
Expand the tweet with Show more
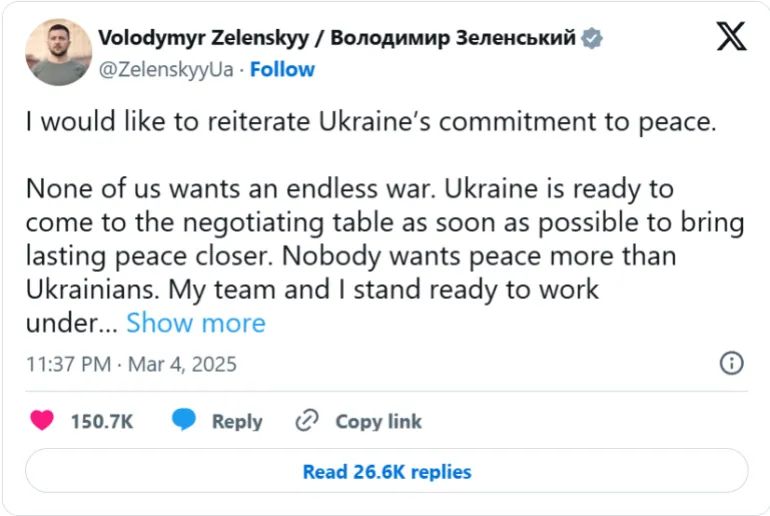(196, 323)
